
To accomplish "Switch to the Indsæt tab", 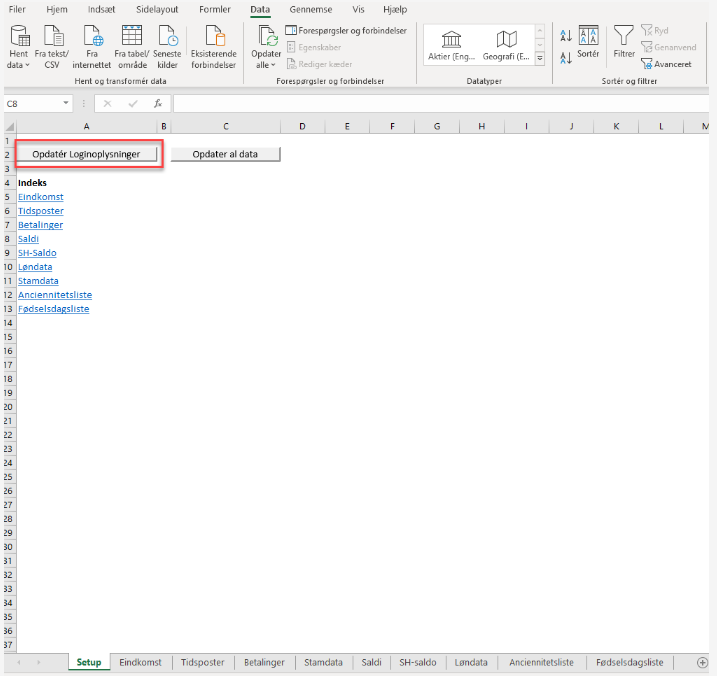I will [x=102, y=9].
